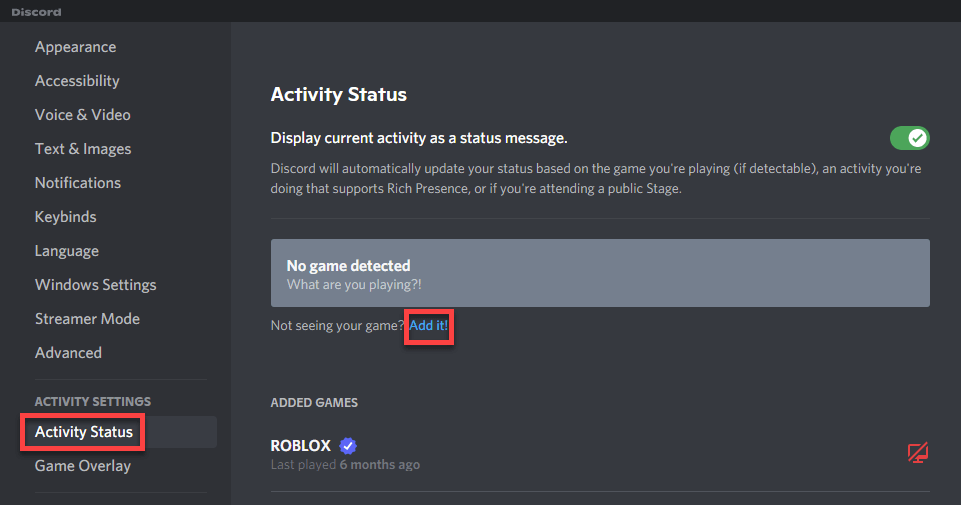The height and width of the screenshot is (505, 961).
Task: Select Language settings
Action: (67, 251)
